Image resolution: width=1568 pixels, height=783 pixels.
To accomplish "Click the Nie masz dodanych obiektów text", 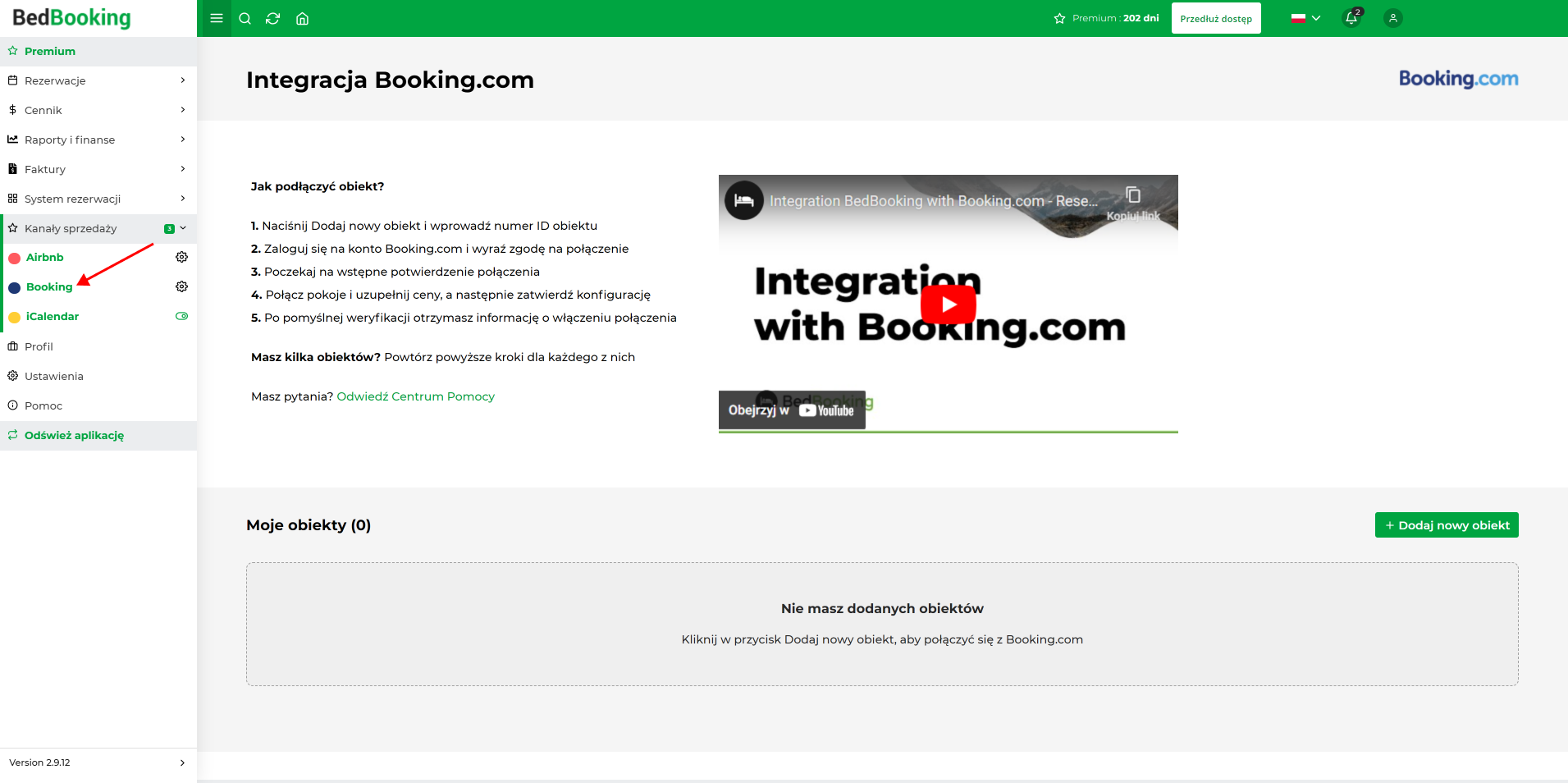I will 882,608.
